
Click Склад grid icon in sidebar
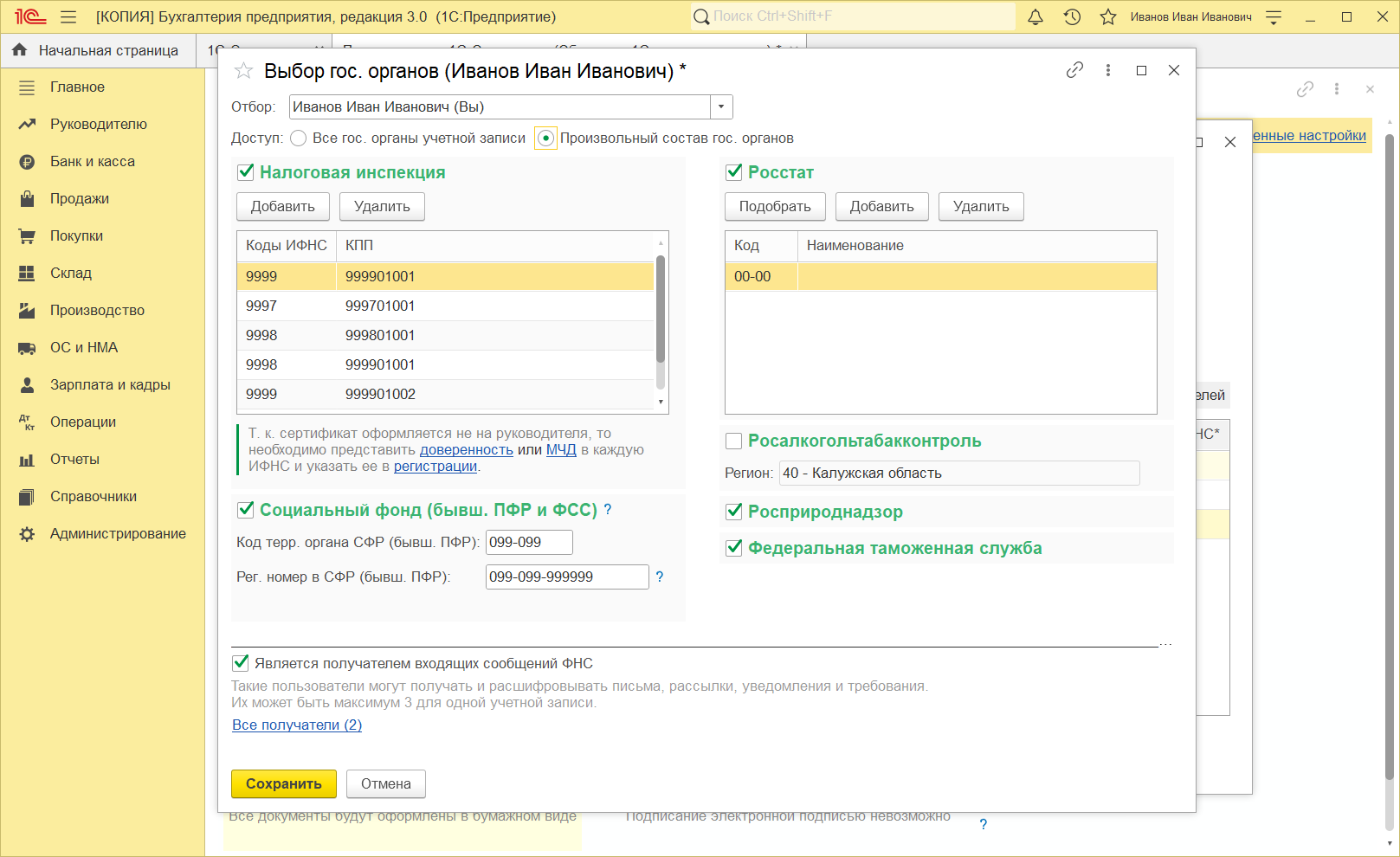27,274
